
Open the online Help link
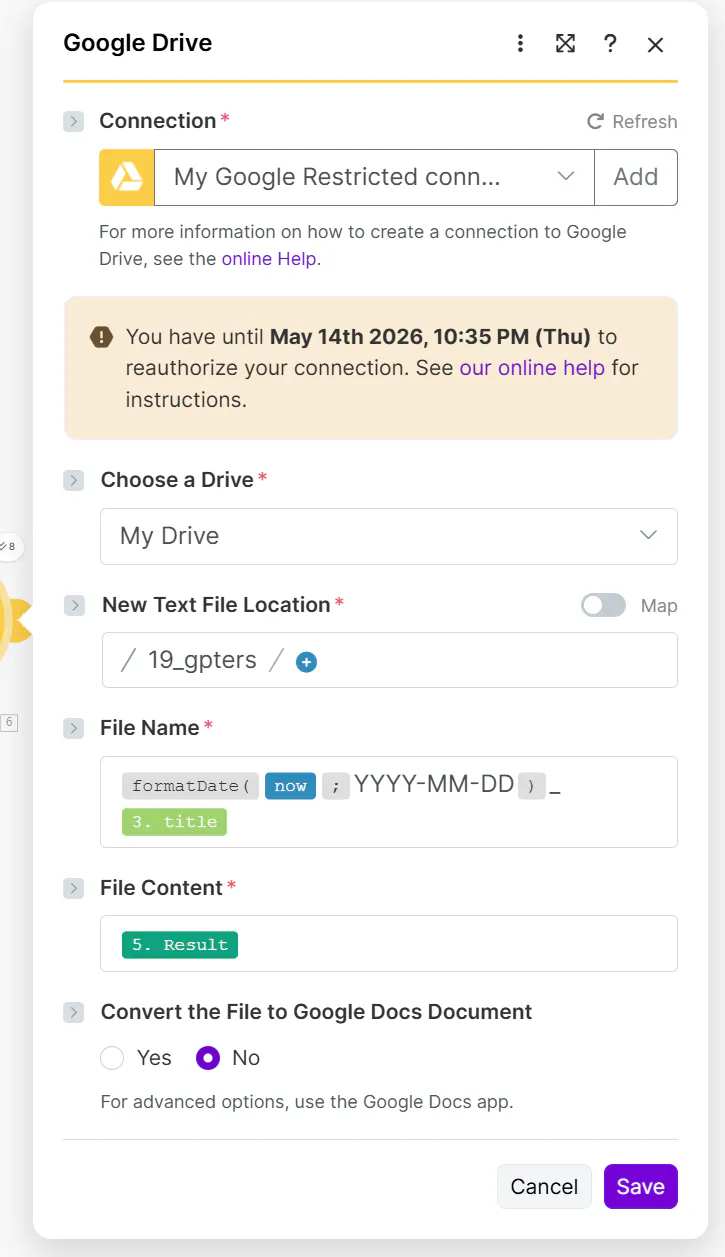point(268,259)
